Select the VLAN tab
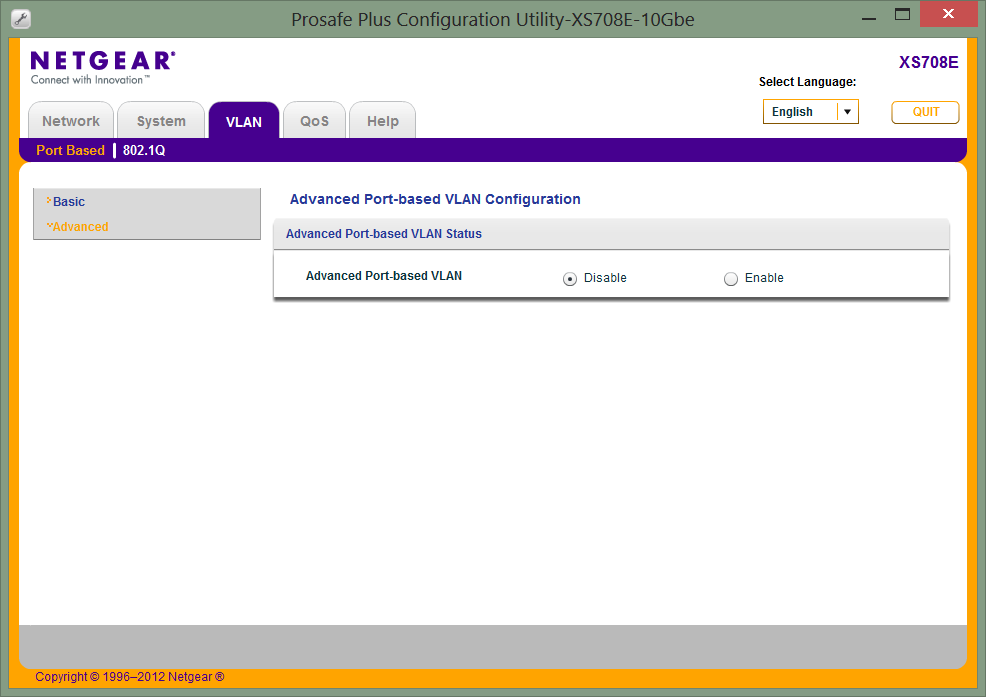986x697 pixels. [244, 121]
